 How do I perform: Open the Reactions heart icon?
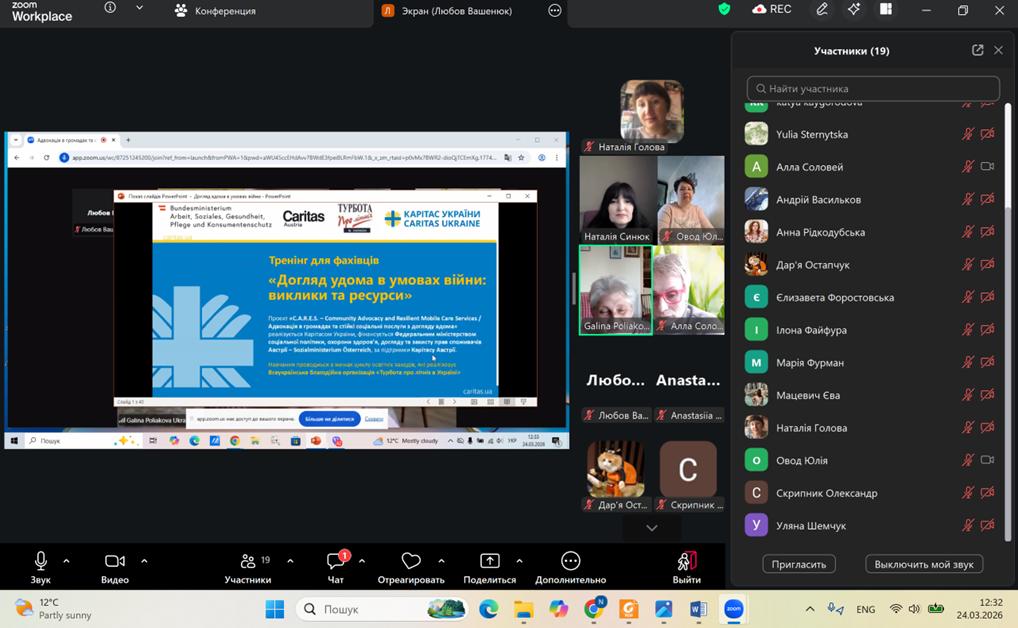411,562
